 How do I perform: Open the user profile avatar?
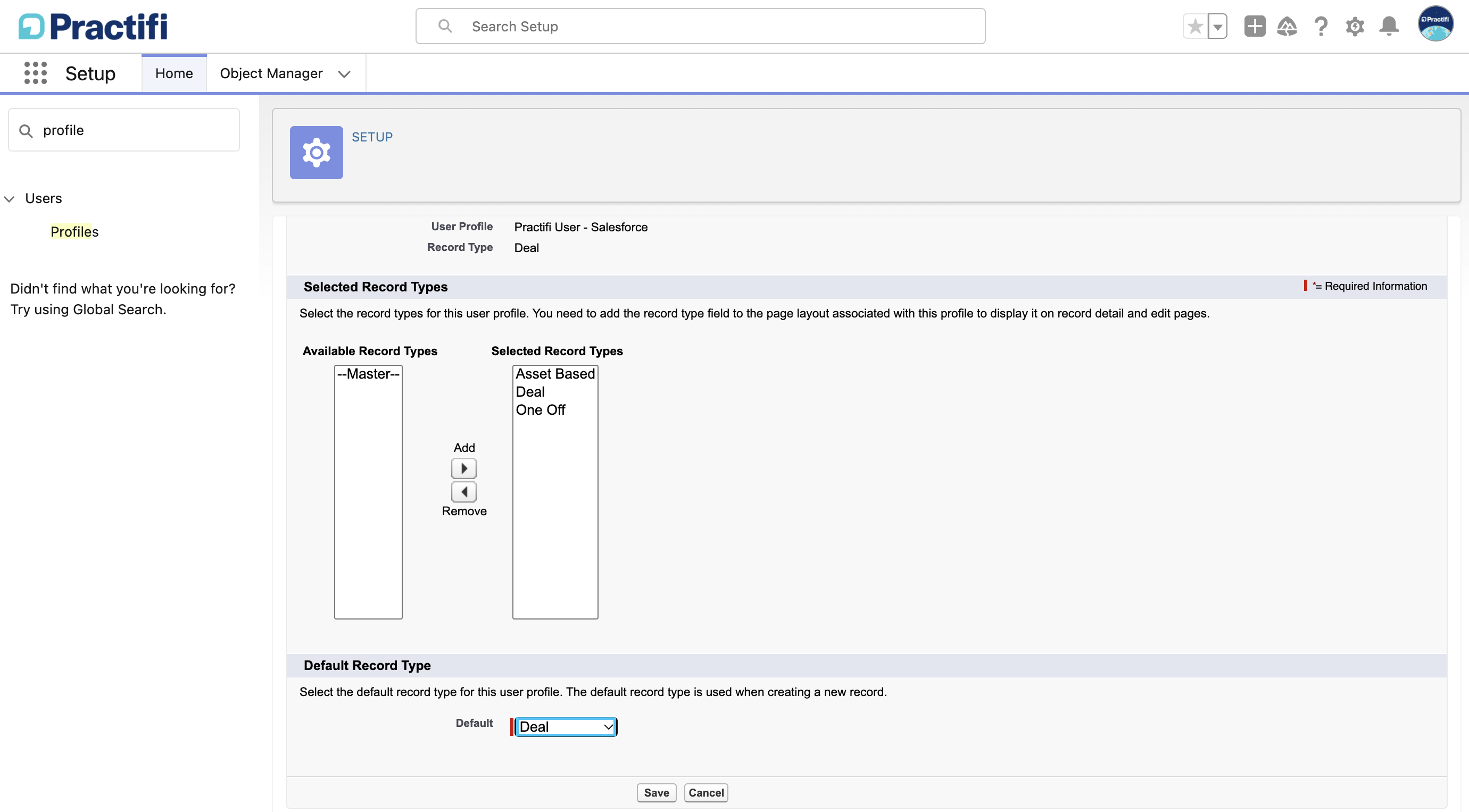[1435, 24]
